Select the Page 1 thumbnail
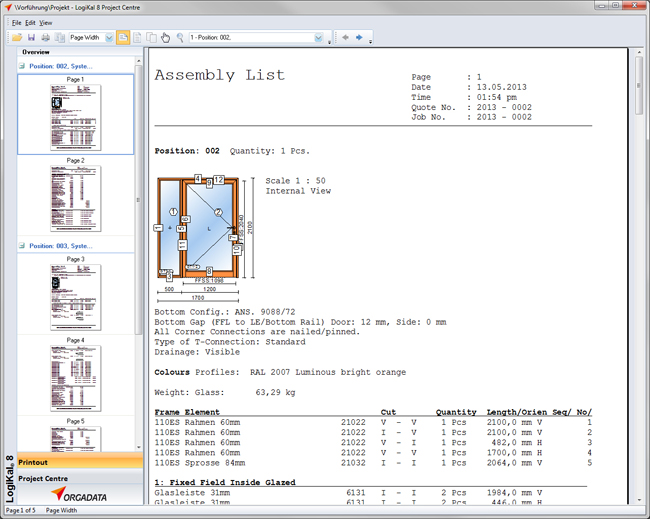This screenshot has width=650, height=519. [75, 117]
